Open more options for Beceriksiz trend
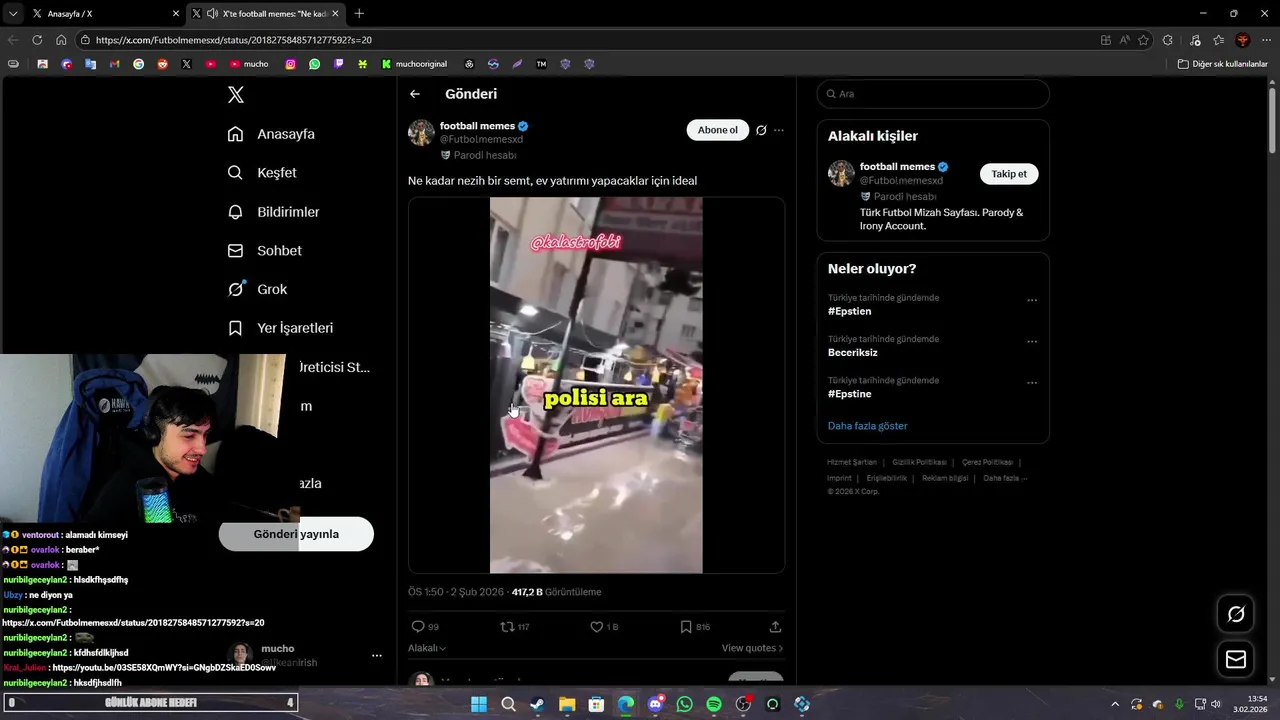Viewport: 1280px width, 720px height. pyautogui.click(x=1032, y=341)
